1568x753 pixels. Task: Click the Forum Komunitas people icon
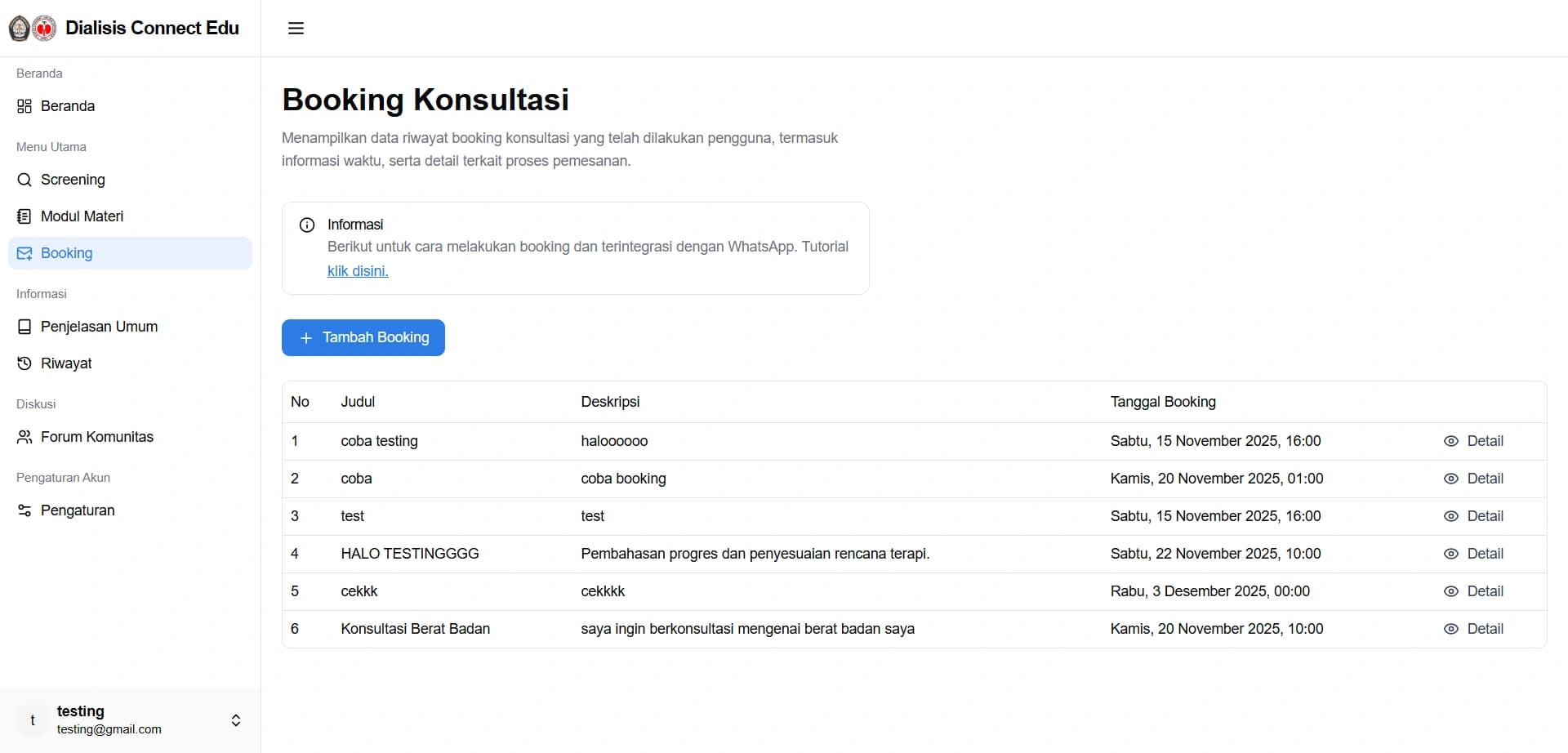tap(24, 437)
